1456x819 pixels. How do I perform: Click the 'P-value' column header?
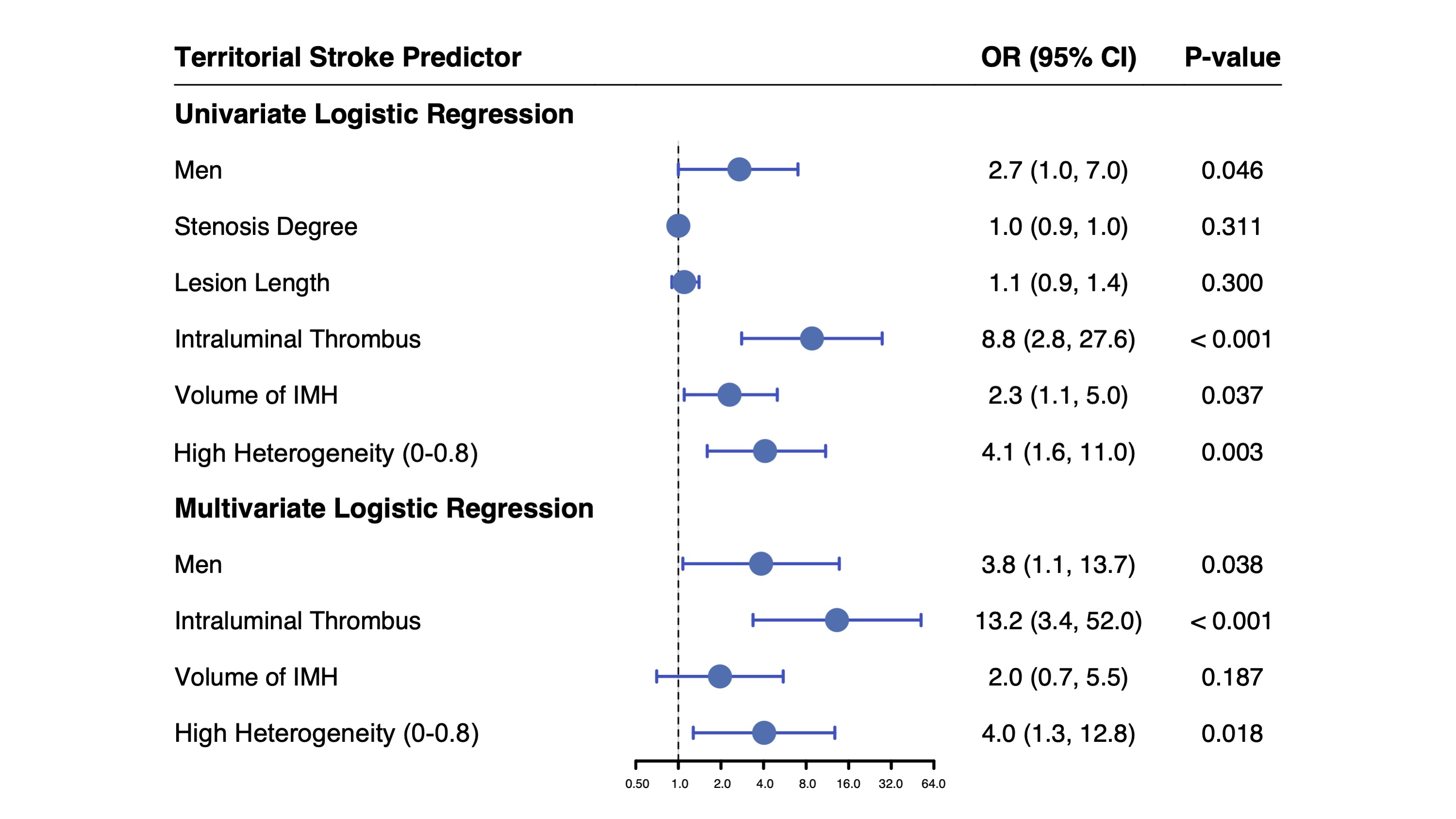pos(1232,57)
